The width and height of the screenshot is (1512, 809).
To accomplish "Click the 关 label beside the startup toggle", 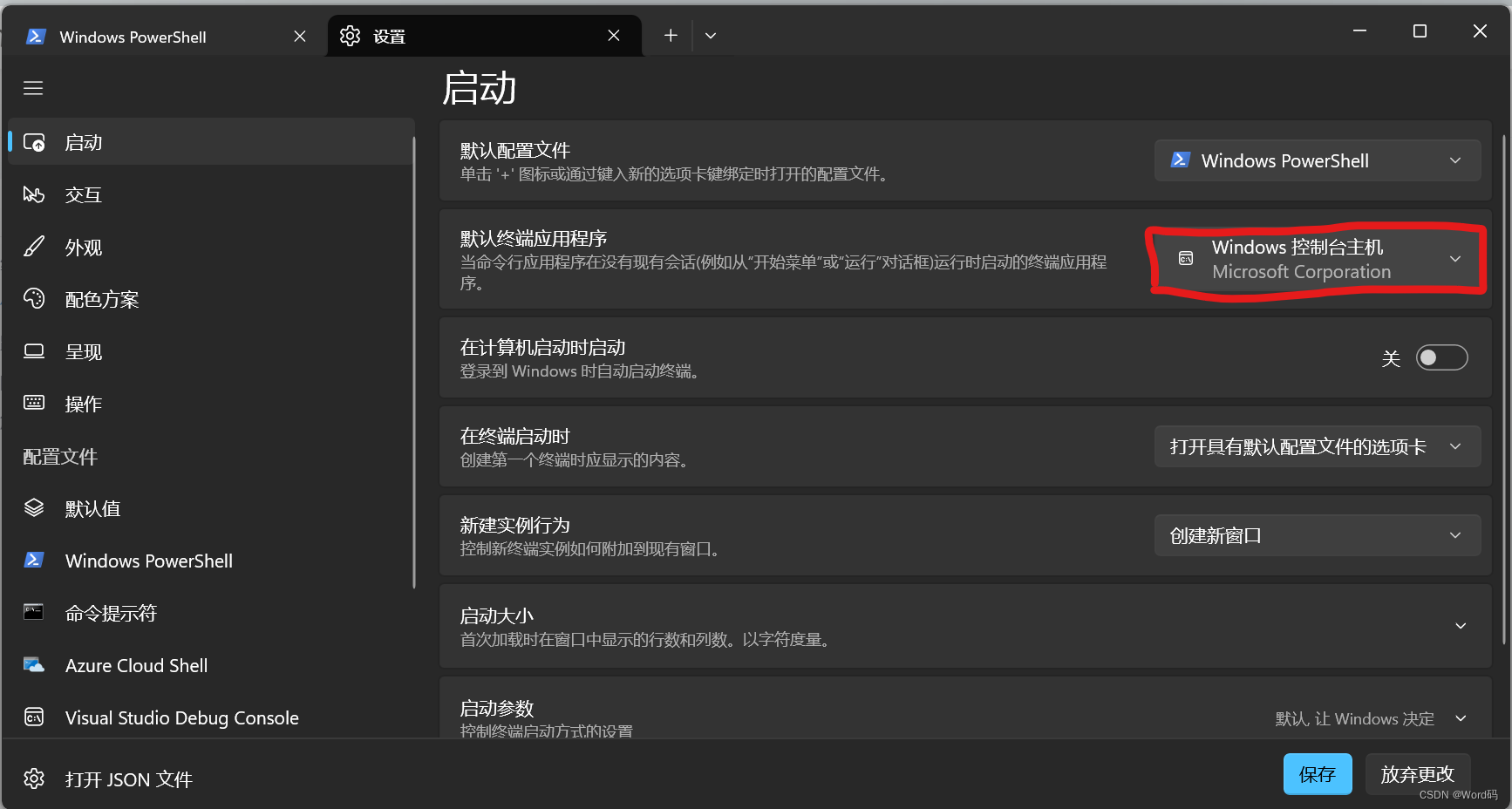I will click(1391, 358).
